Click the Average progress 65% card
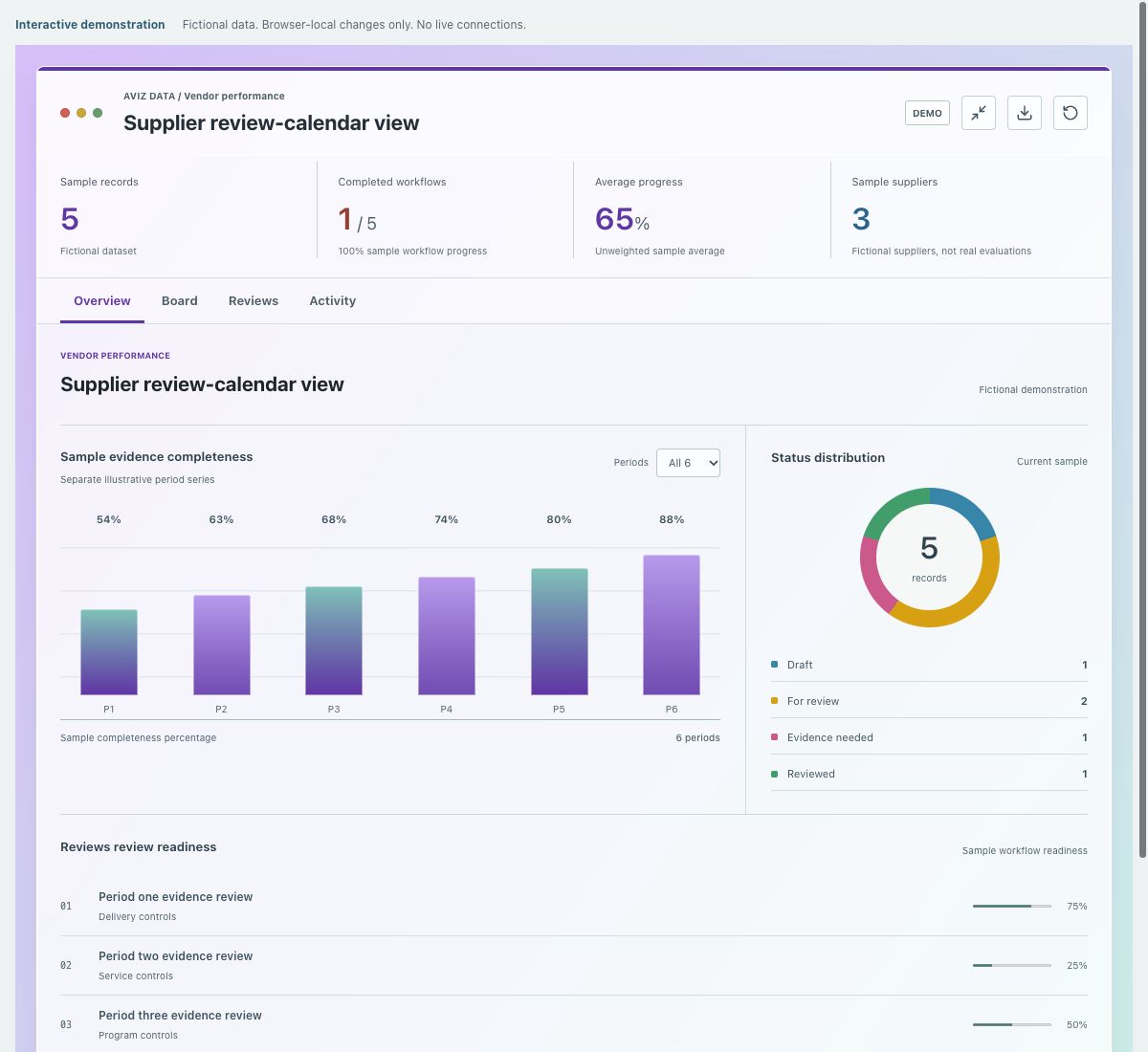 tap(702, 217)
